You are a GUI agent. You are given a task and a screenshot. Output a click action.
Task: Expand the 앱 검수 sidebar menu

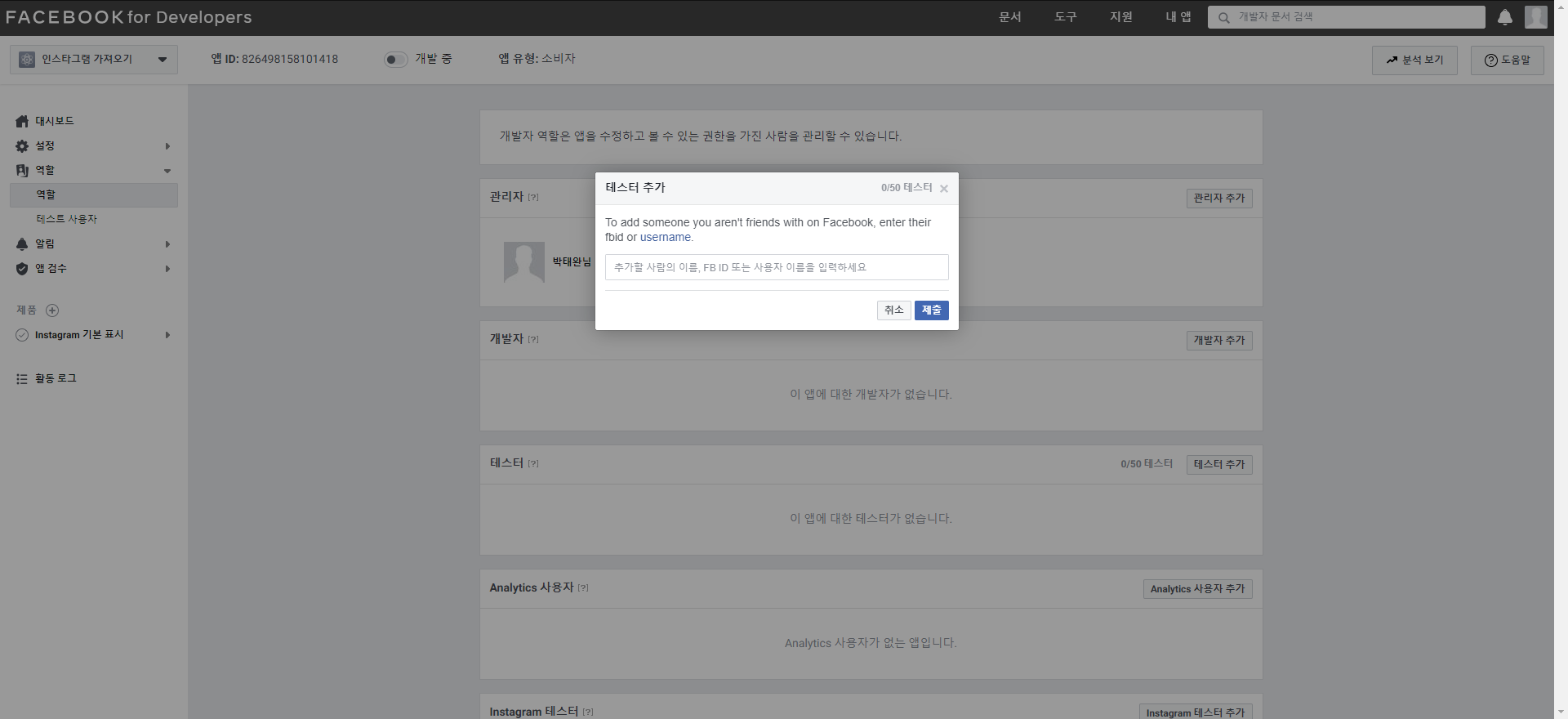point(167,269)
